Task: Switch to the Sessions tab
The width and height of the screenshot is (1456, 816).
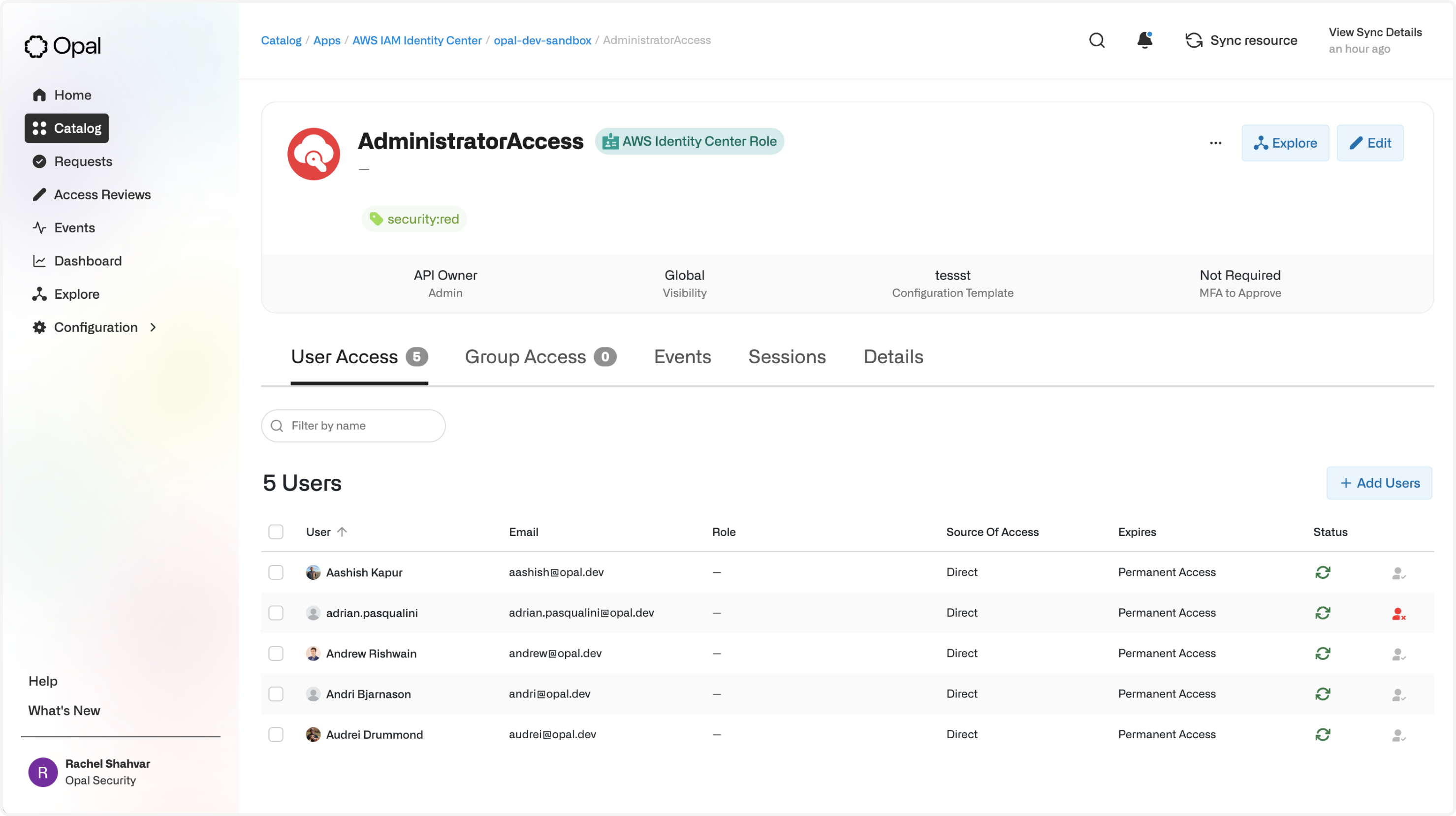Action: tap(787, 357)
